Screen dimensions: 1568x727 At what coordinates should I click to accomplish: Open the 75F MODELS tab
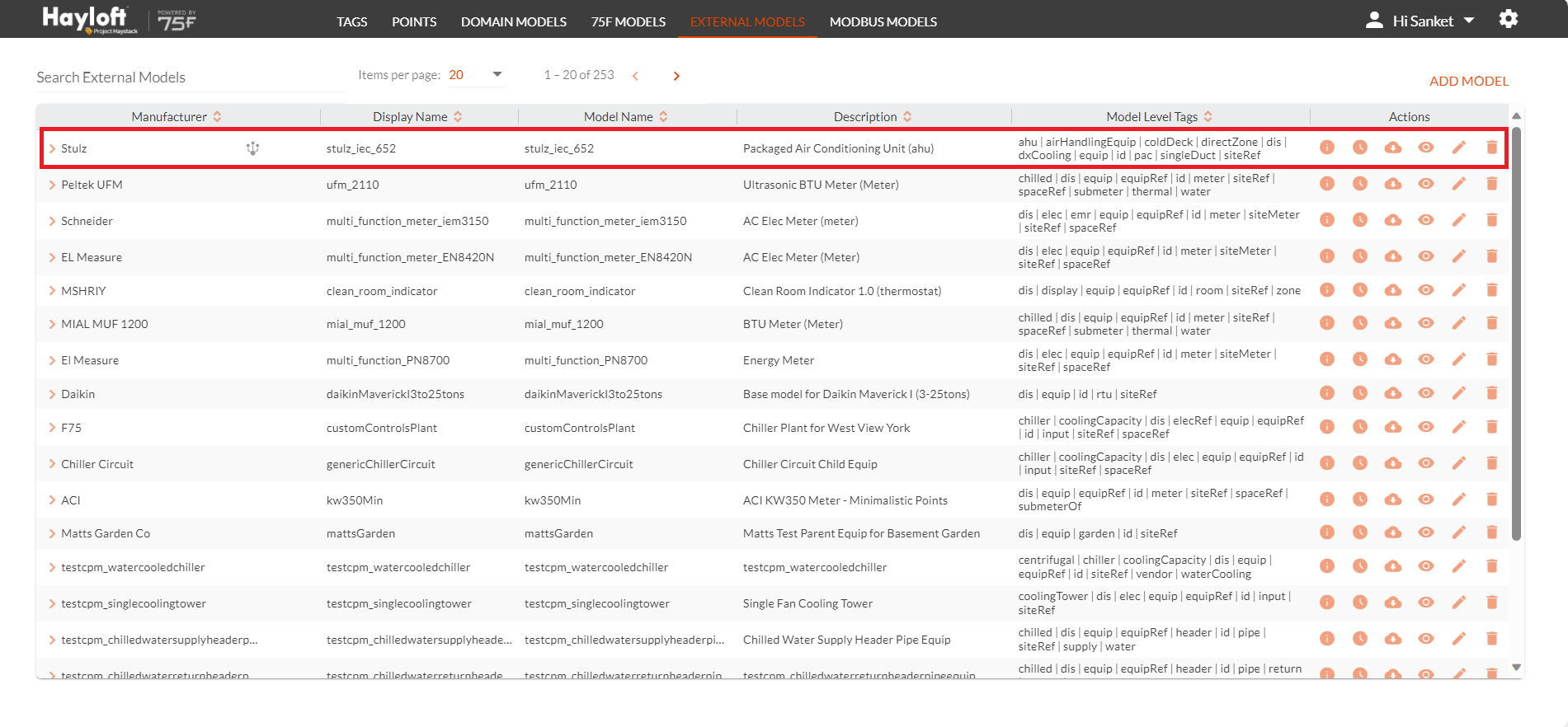click(629, 21)
